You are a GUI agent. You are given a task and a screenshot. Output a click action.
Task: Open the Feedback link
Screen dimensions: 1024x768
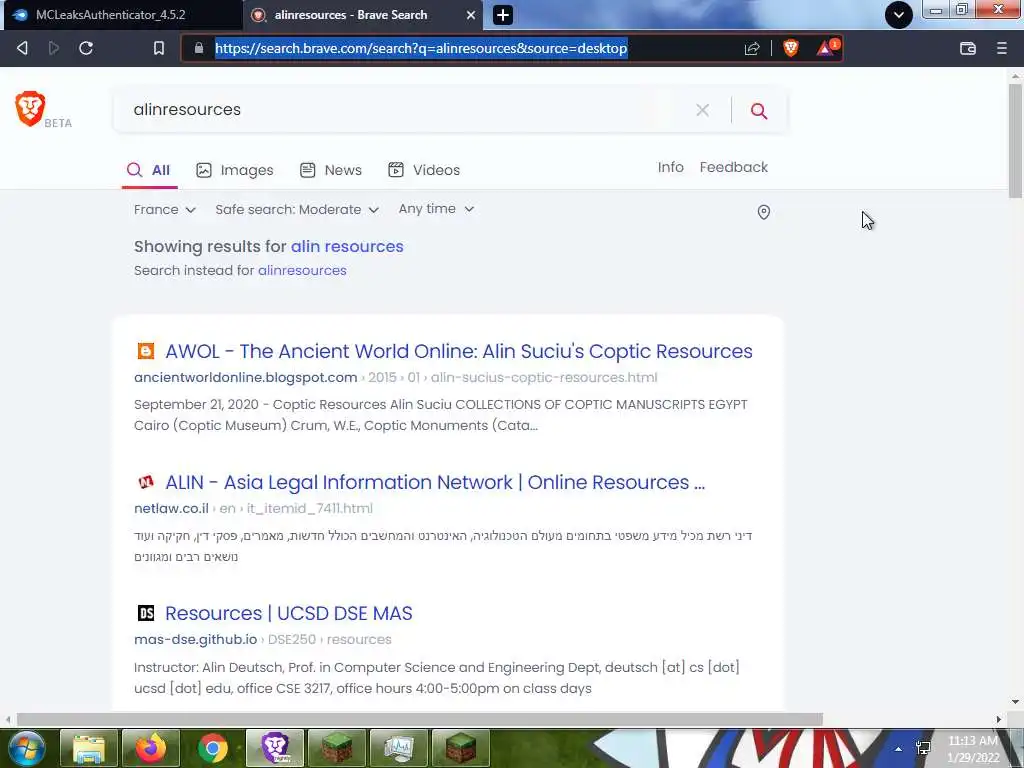point(733,167)
